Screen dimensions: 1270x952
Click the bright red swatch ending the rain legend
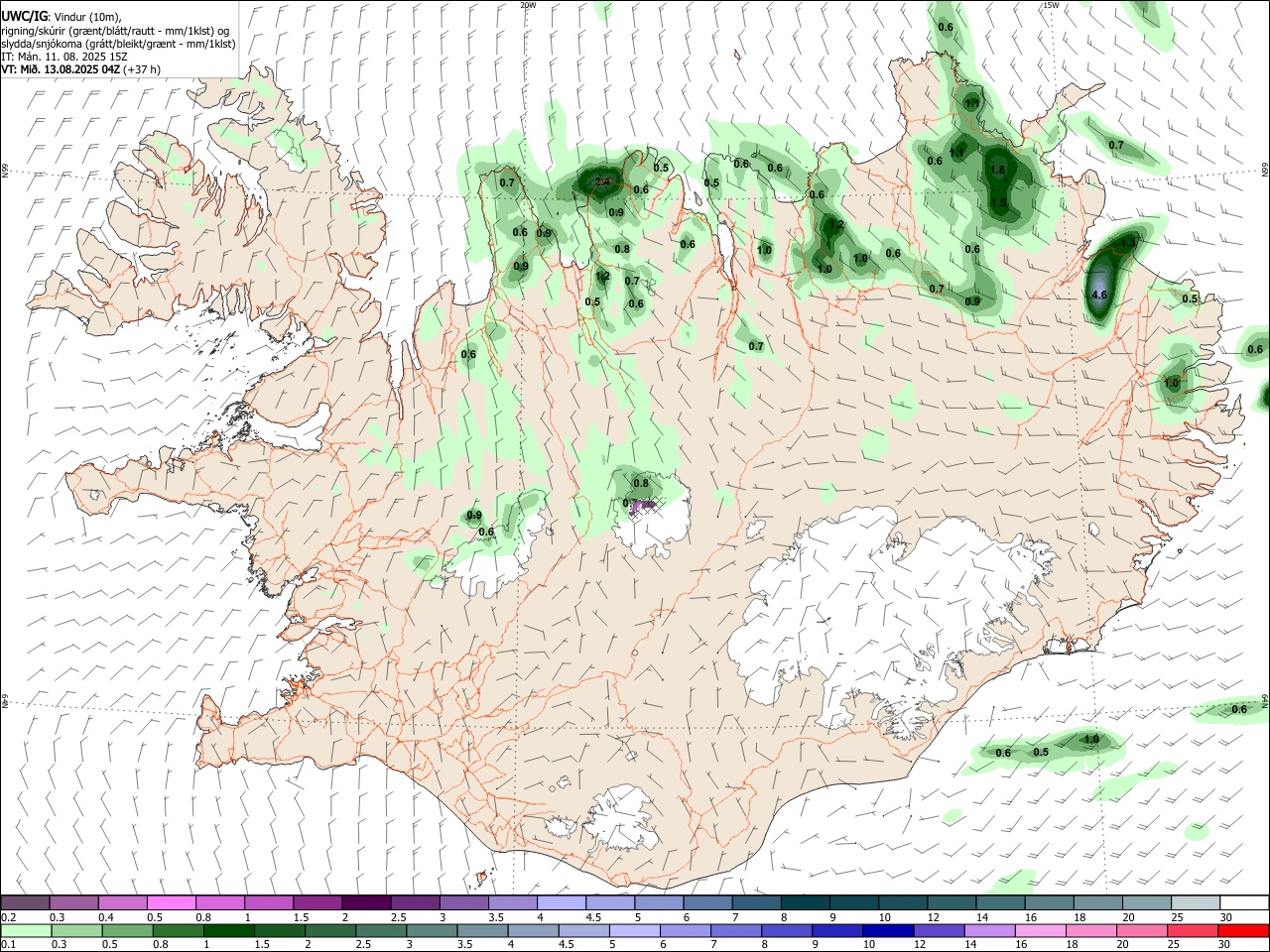(1243, 930)
